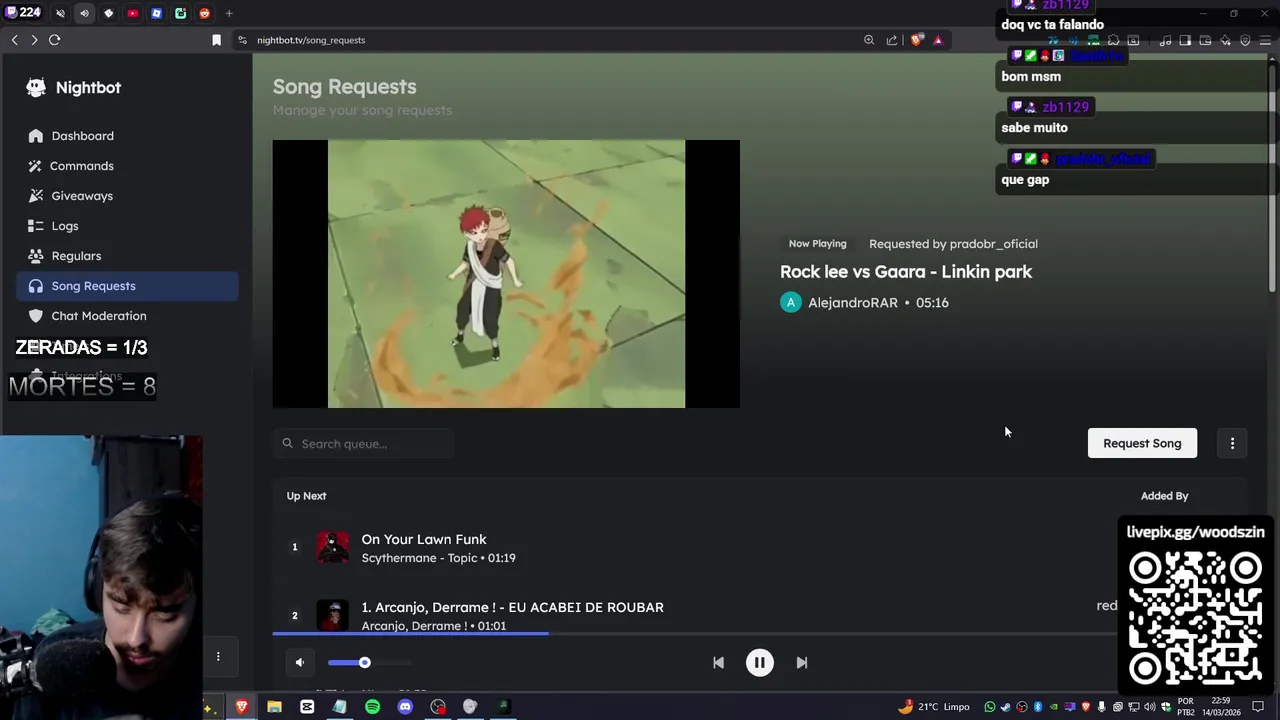Screen dimensions: 1280x720
Task: Click the Gaara video player
Action: (506, 274)
